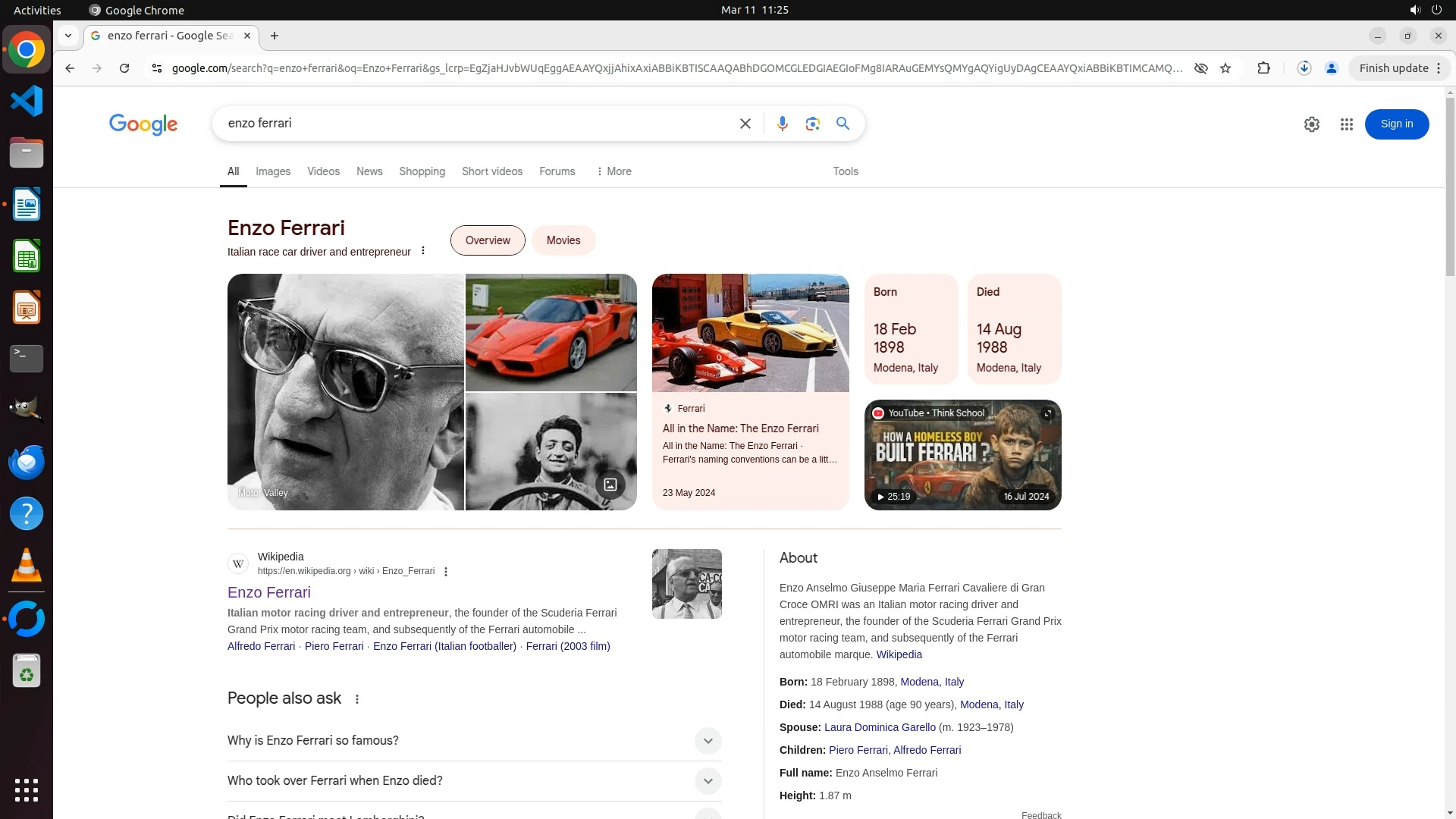Click the Sign in button
1456x819 pixels.
1396,124
